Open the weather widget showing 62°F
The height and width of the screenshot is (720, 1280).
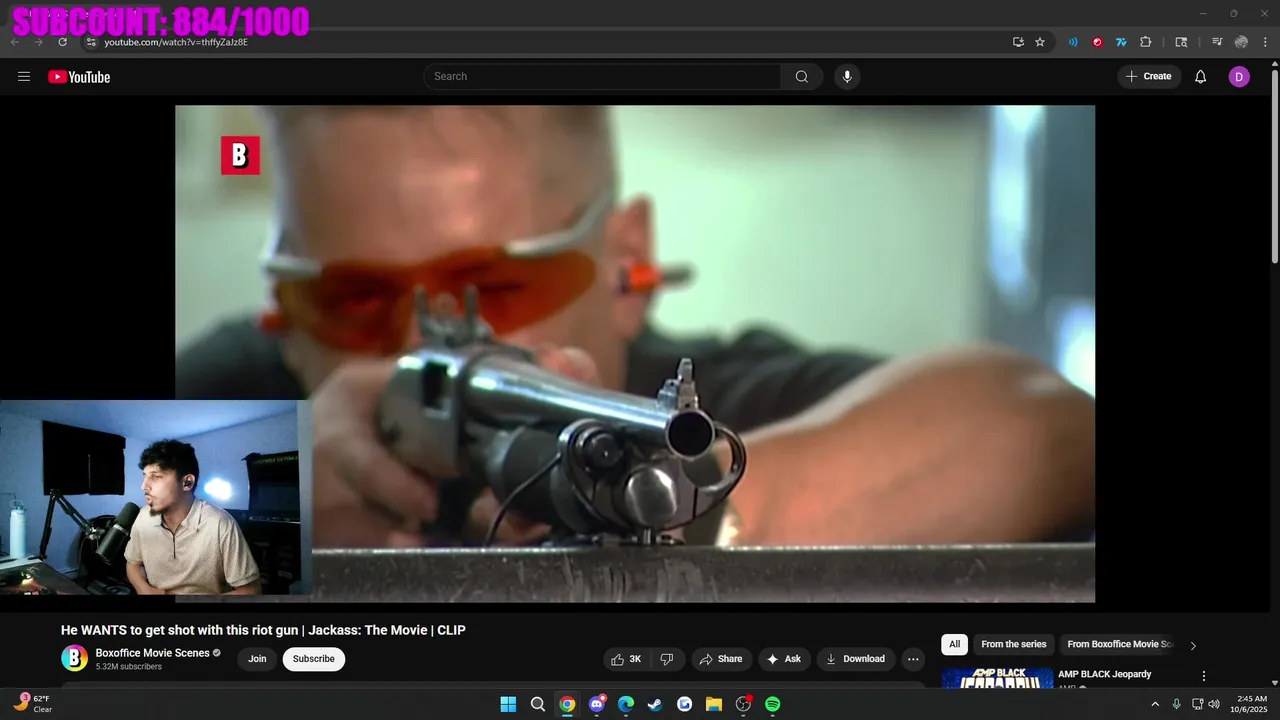coord(33,704)
